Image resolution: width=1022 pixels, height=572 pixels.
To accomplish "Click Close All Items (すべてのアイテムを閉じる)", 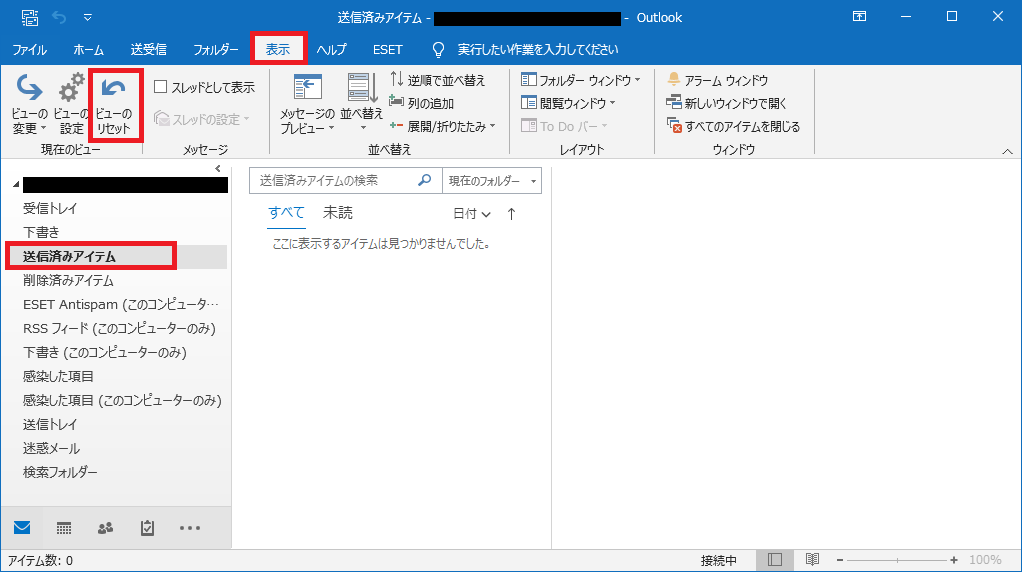I will [x=733, y=126].
